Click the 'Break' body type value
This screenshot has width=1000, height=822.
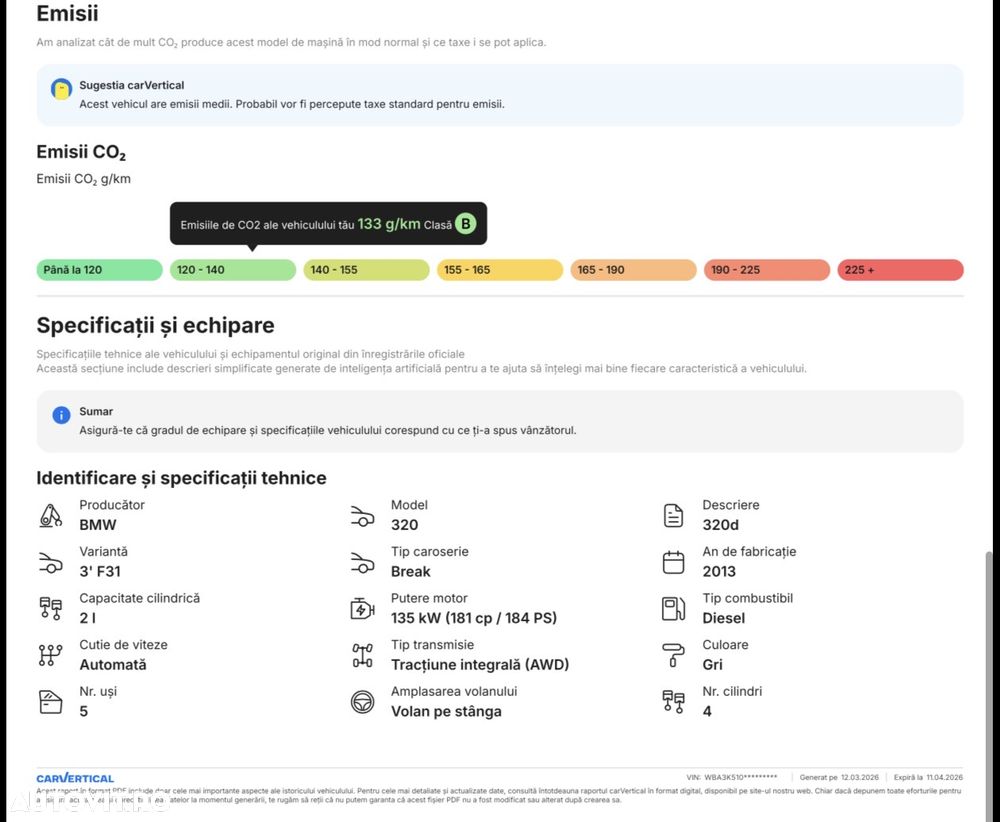(x=411, y=571)
